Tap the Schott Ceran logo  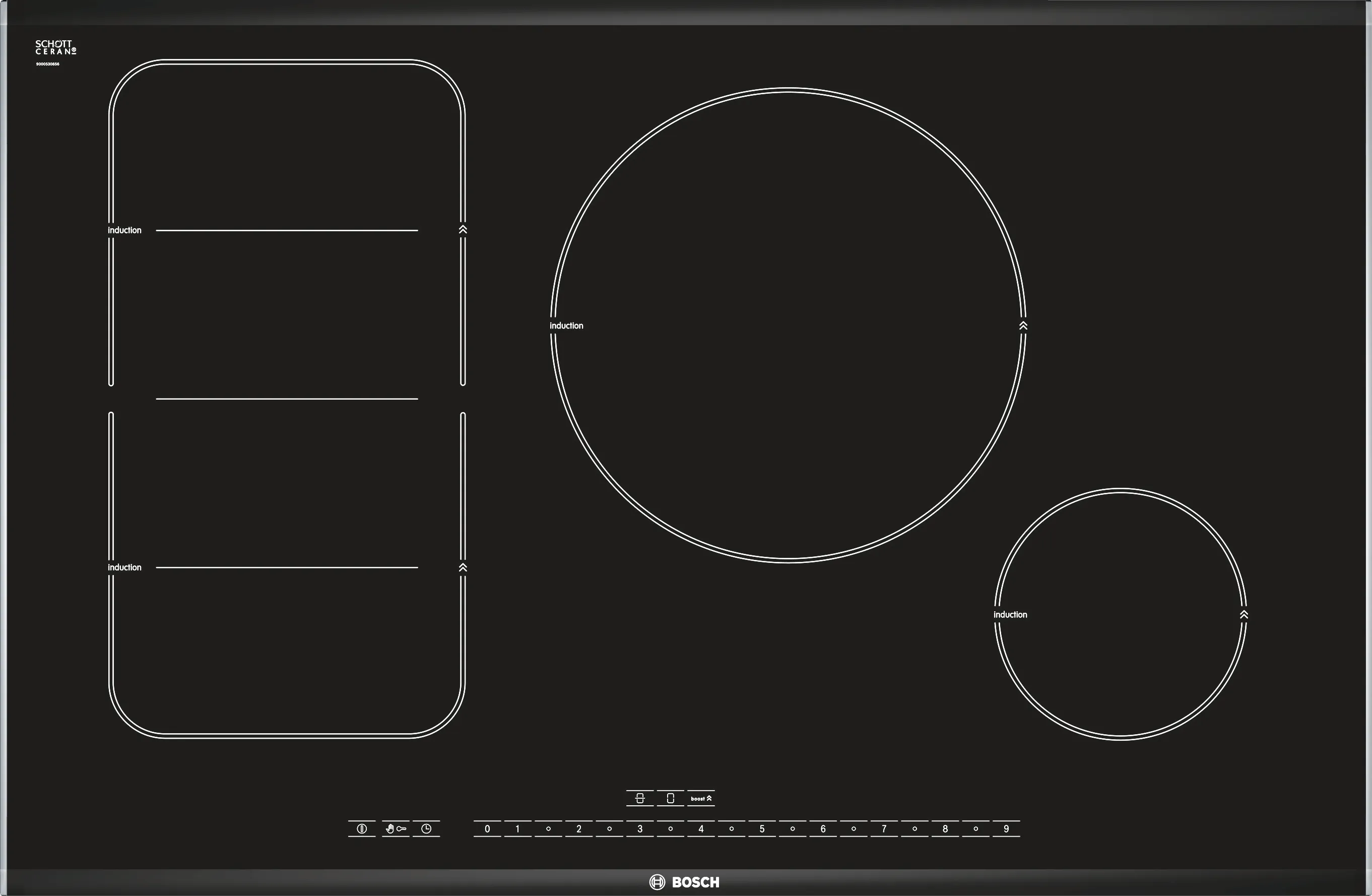click(55, 48)
